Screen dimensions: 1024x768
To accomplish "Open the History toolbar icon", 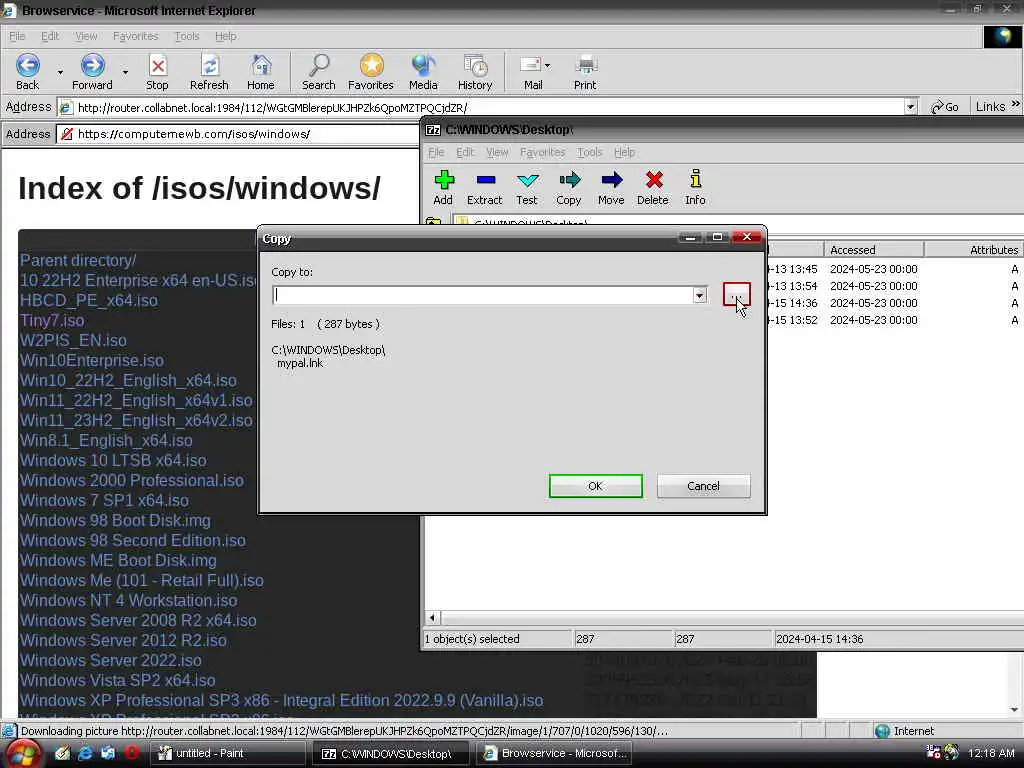I will (475, 72).
